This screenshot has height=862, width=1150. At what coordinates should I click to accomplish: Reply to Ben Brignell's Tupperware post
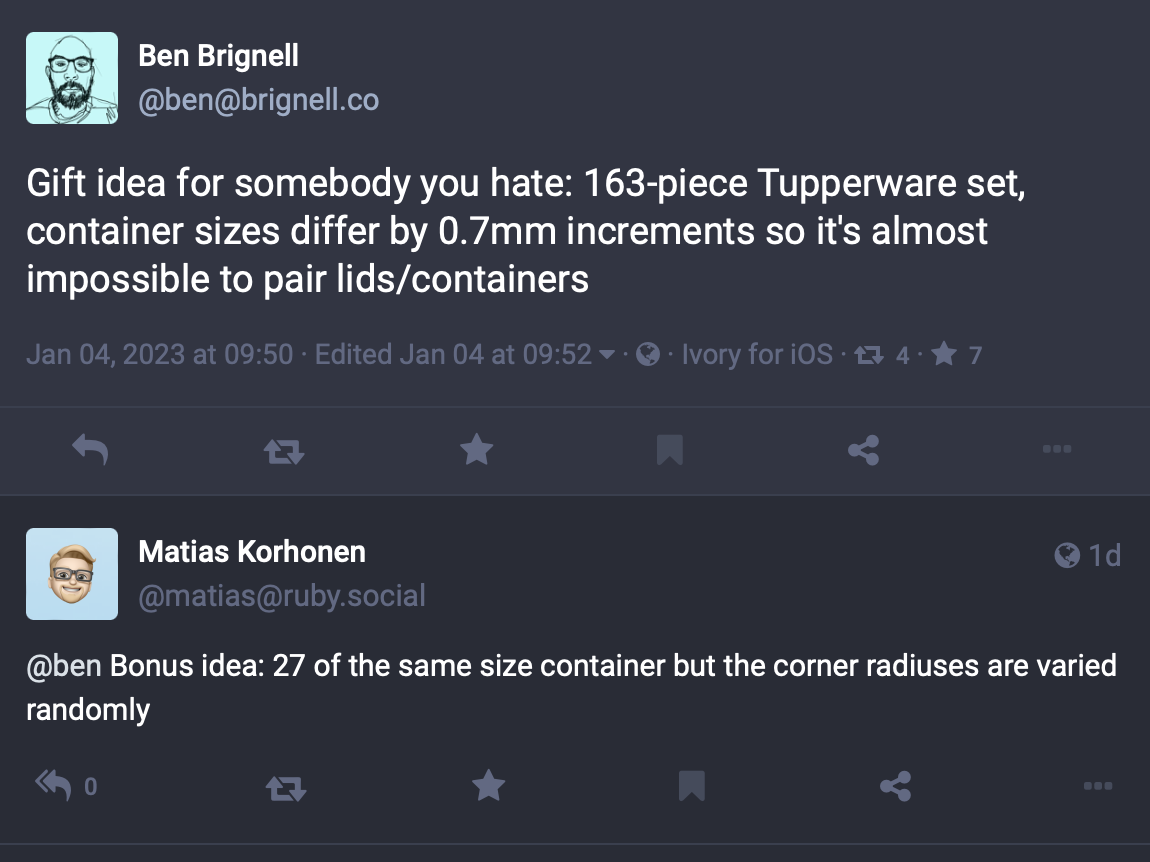click(90, 449)
